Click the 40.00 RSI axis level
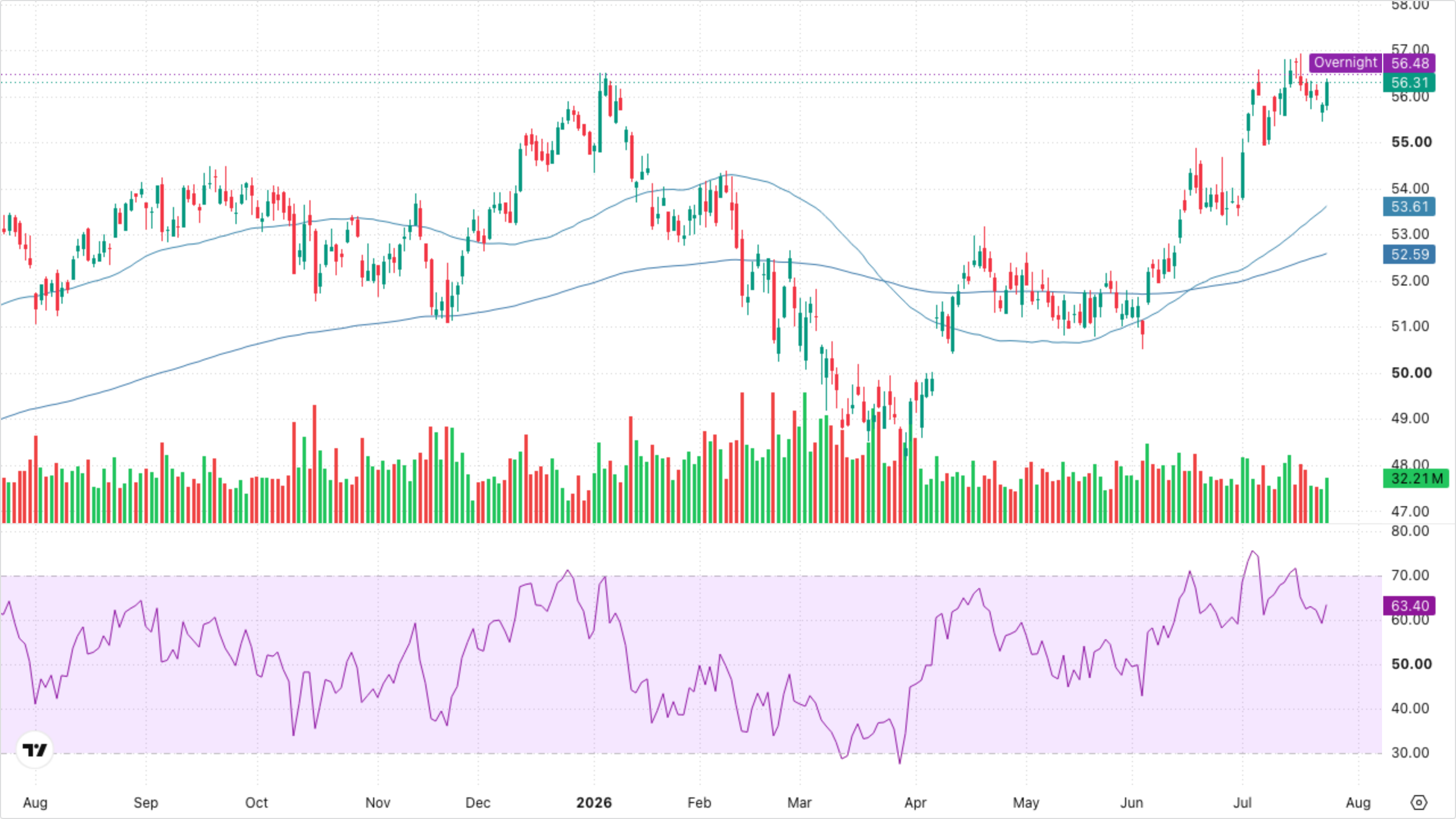This screenshot has height=819, width=1456. [1410, 708]
